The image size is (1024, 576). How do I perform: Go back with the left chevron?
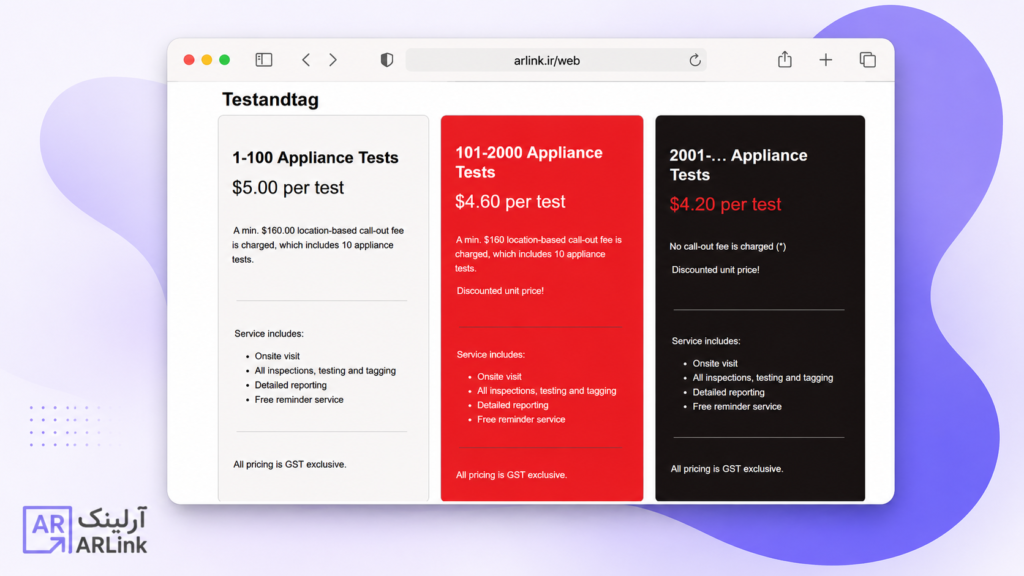point(306,60)
